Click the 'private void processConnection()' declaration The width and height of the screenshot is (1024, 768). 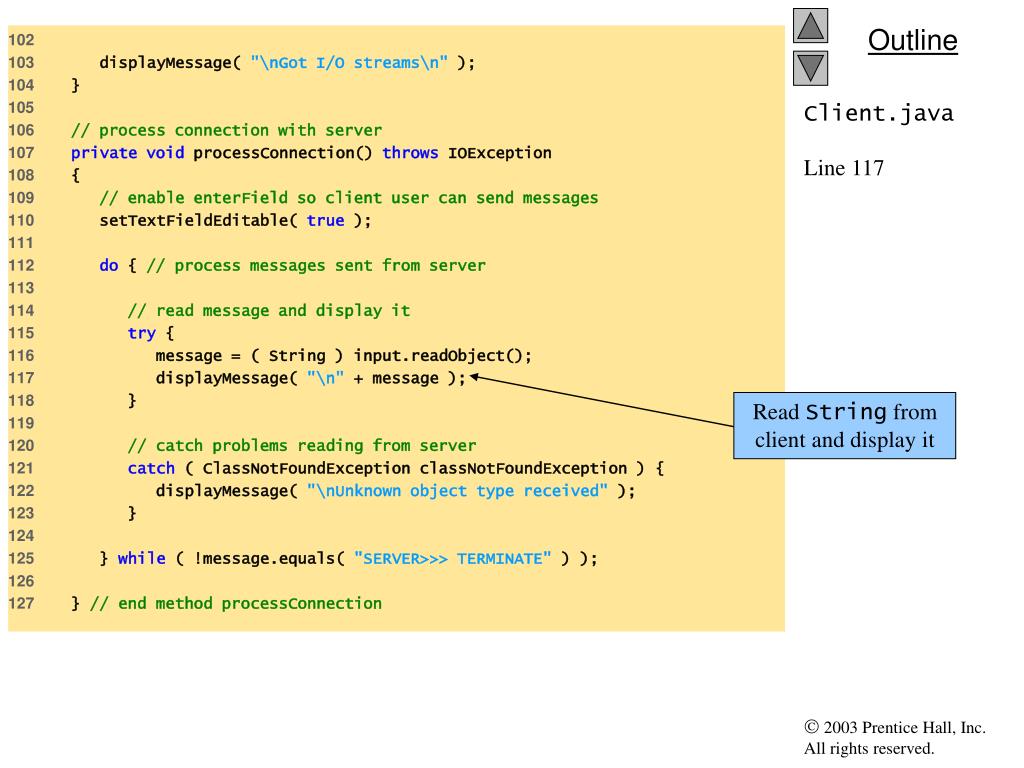(x=311, y=153)
